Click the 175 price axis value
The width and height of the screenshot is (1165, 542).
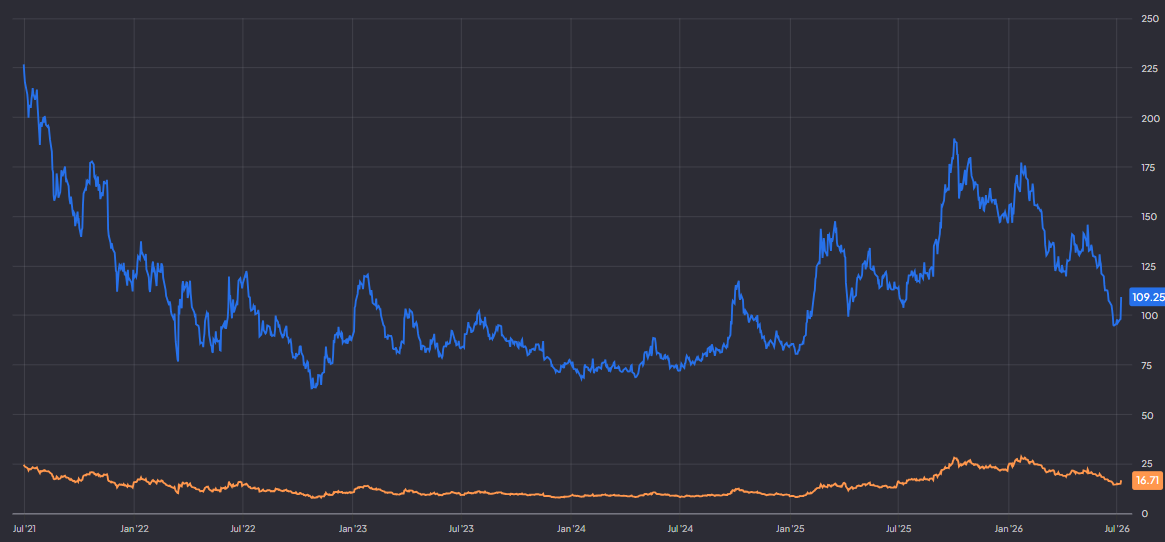tap(1148, 167)
